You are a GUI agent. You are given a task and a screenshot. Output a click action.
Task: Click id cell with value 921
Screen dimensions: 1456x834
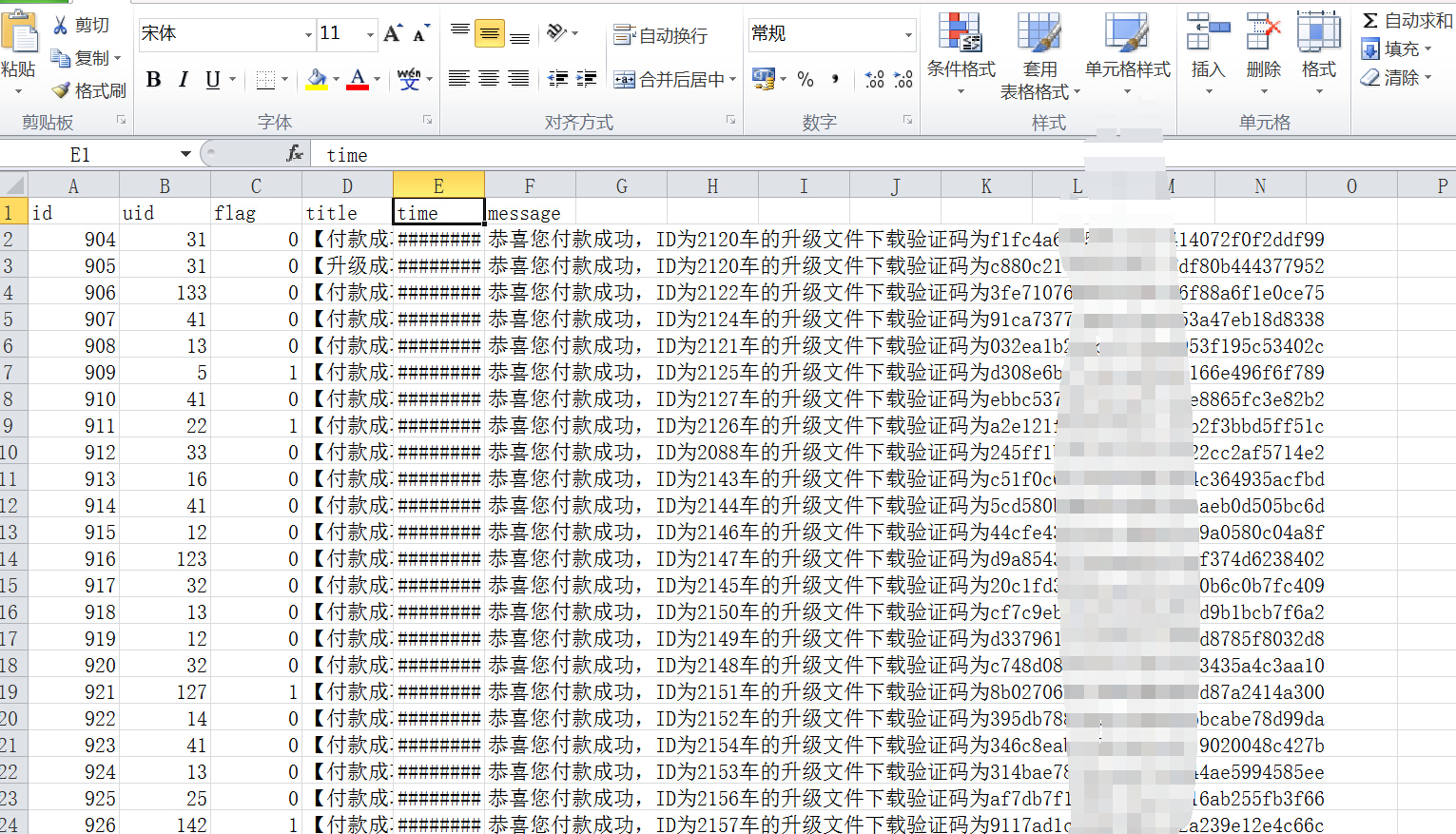pos(73,692)
